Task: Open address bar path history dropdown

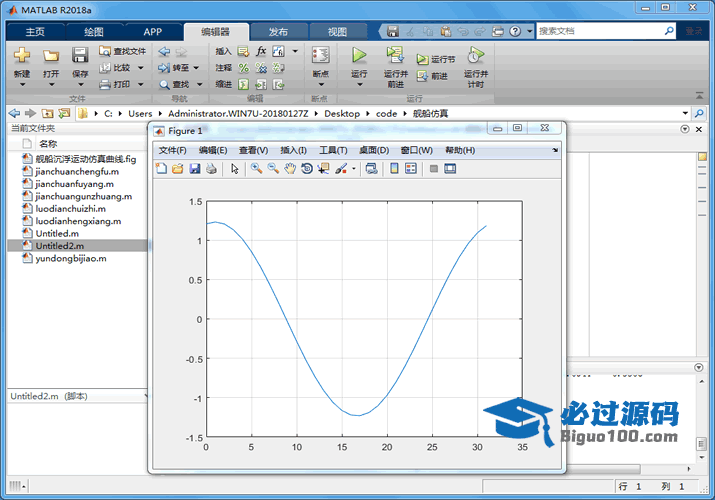Action: [685, 113]
